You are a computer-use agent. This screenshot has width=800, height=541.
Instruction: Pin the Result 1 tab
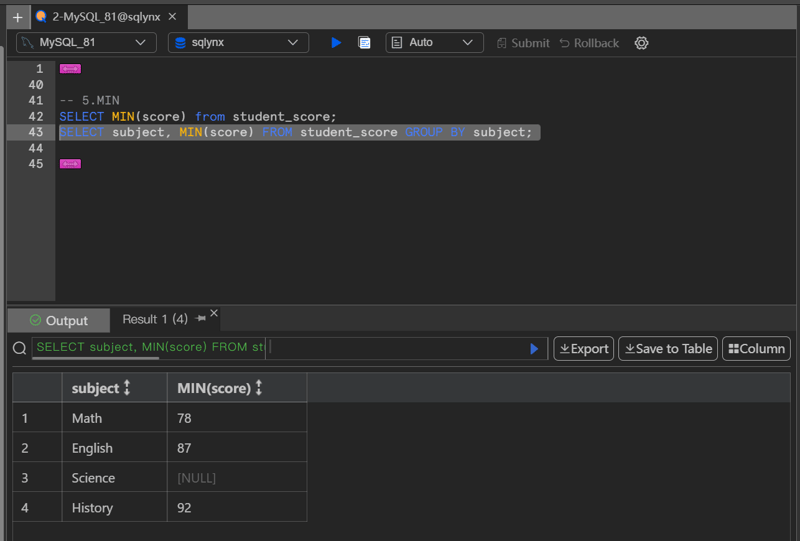[x=201, y=318]
